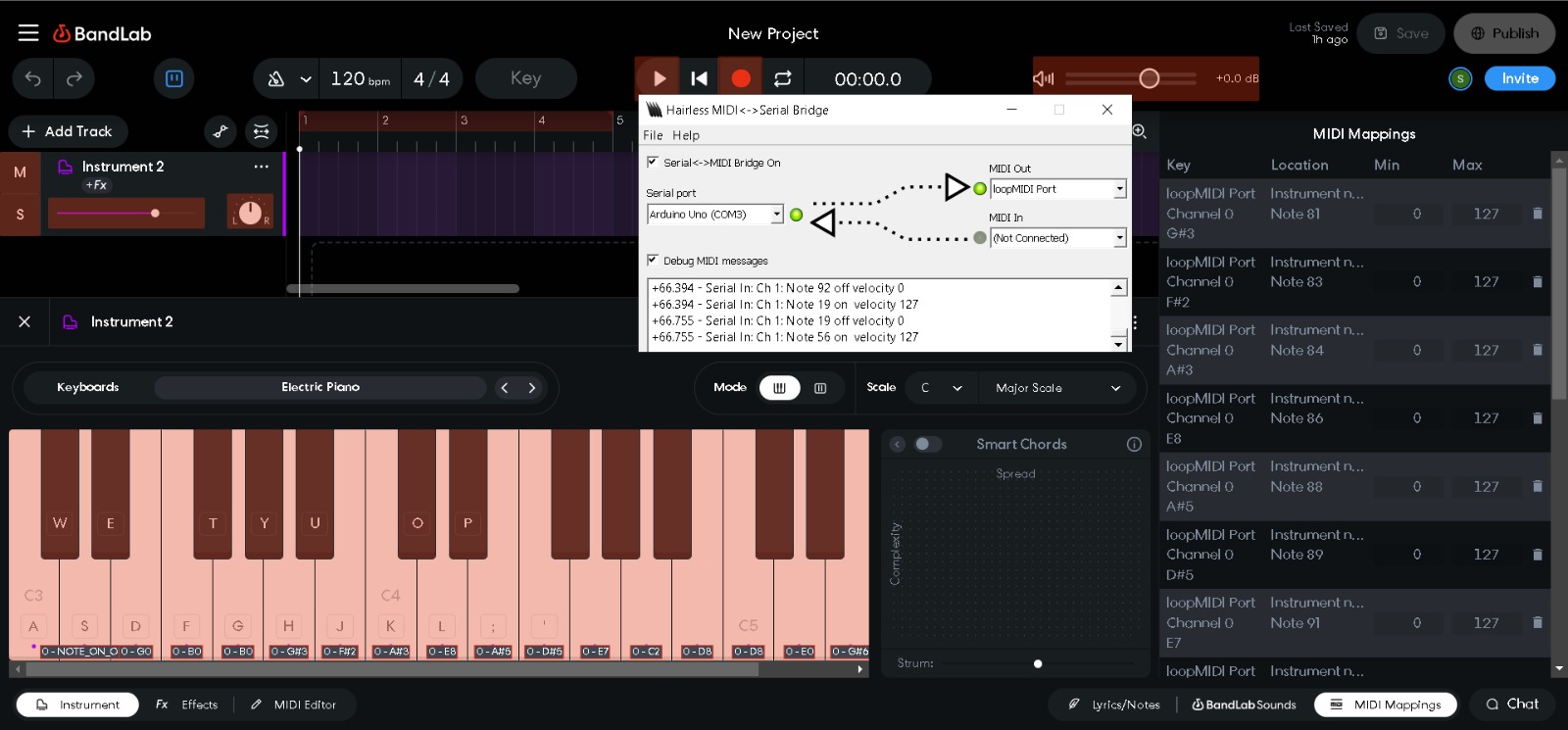
Task: Click Add Track
Action: click(x=68, y=131)
